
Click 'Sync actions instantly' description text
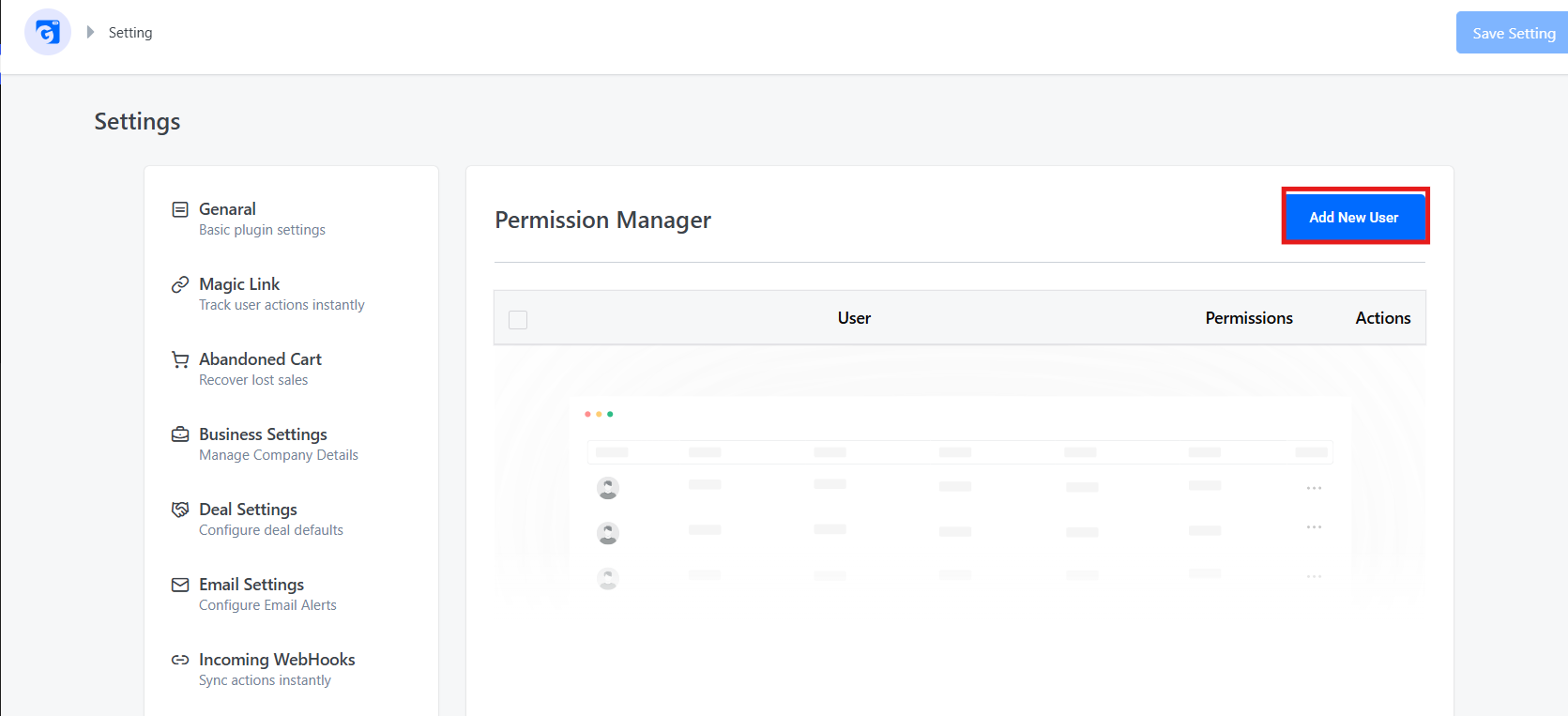tap(265, 680)
